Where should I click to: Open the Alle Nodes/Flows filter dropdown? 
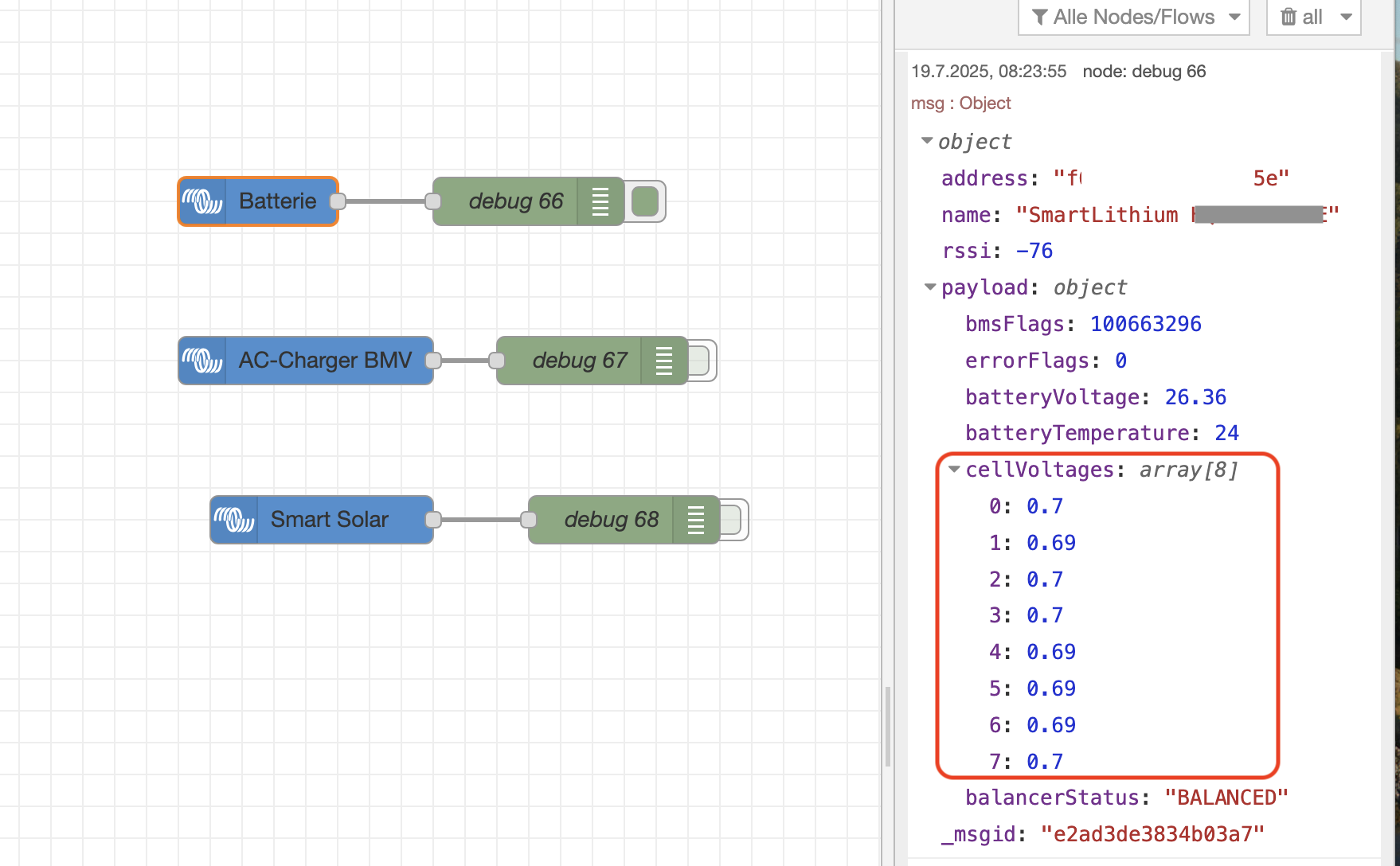point(1134,17)
